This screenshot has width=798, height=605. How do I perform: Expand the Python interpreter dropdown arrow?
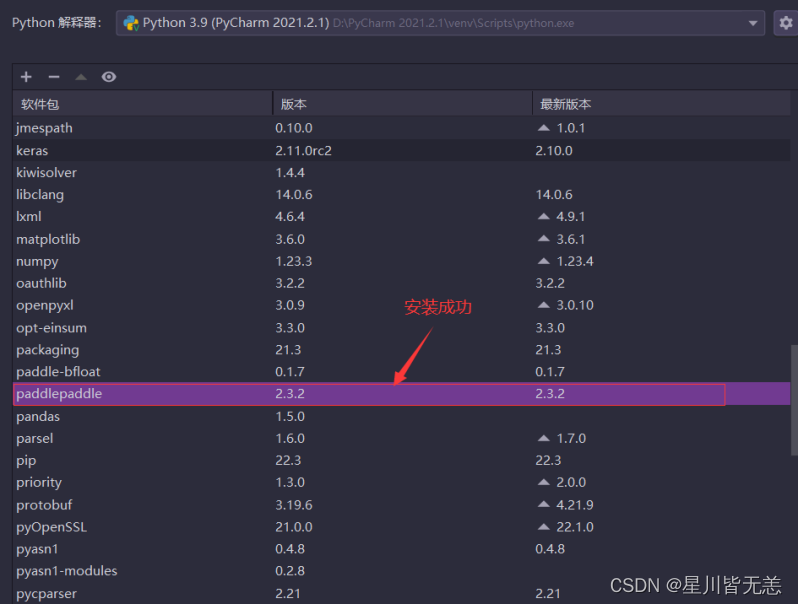tap(753, 23)
